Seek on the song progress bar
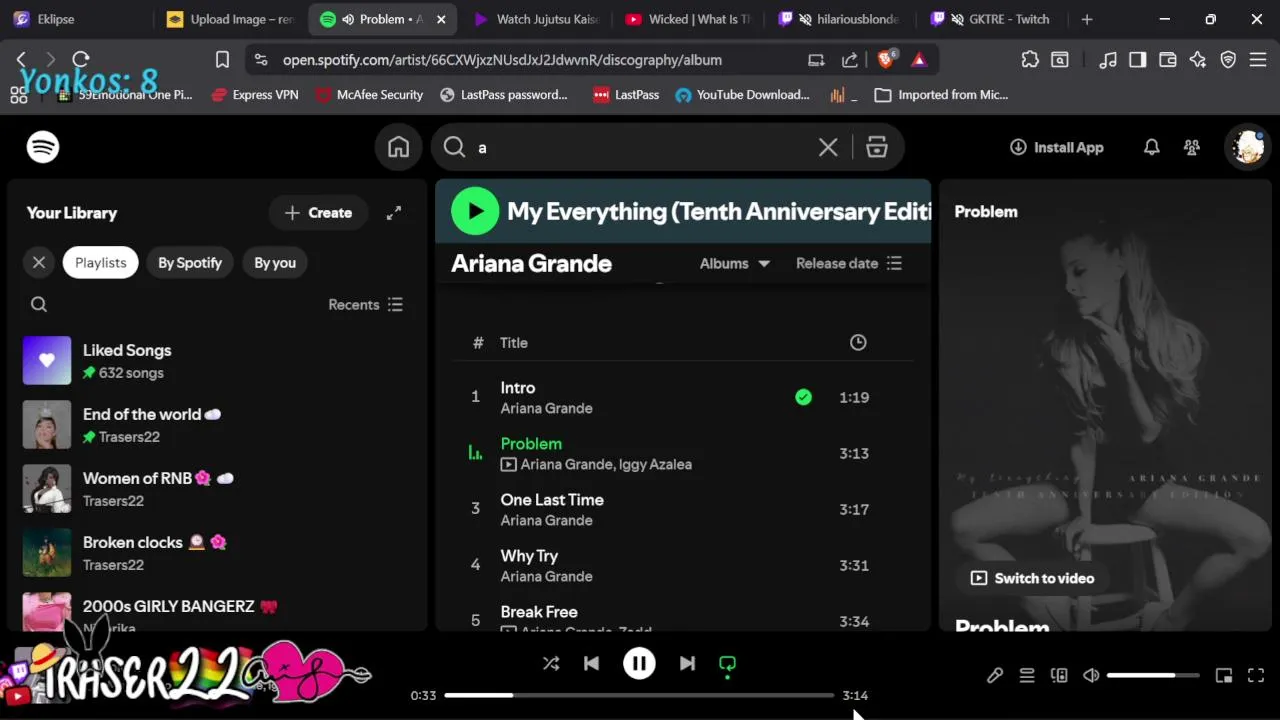The image size is (1280, 720). tap(639, 695)
